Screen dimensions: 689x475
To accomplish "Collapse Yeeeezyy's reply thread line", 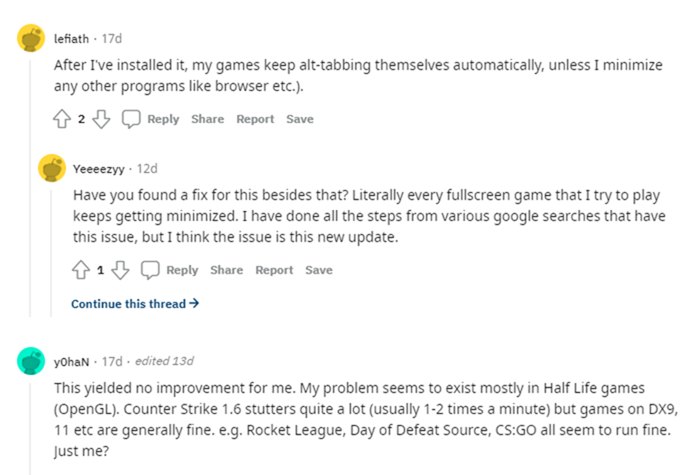I will [51, 254].
